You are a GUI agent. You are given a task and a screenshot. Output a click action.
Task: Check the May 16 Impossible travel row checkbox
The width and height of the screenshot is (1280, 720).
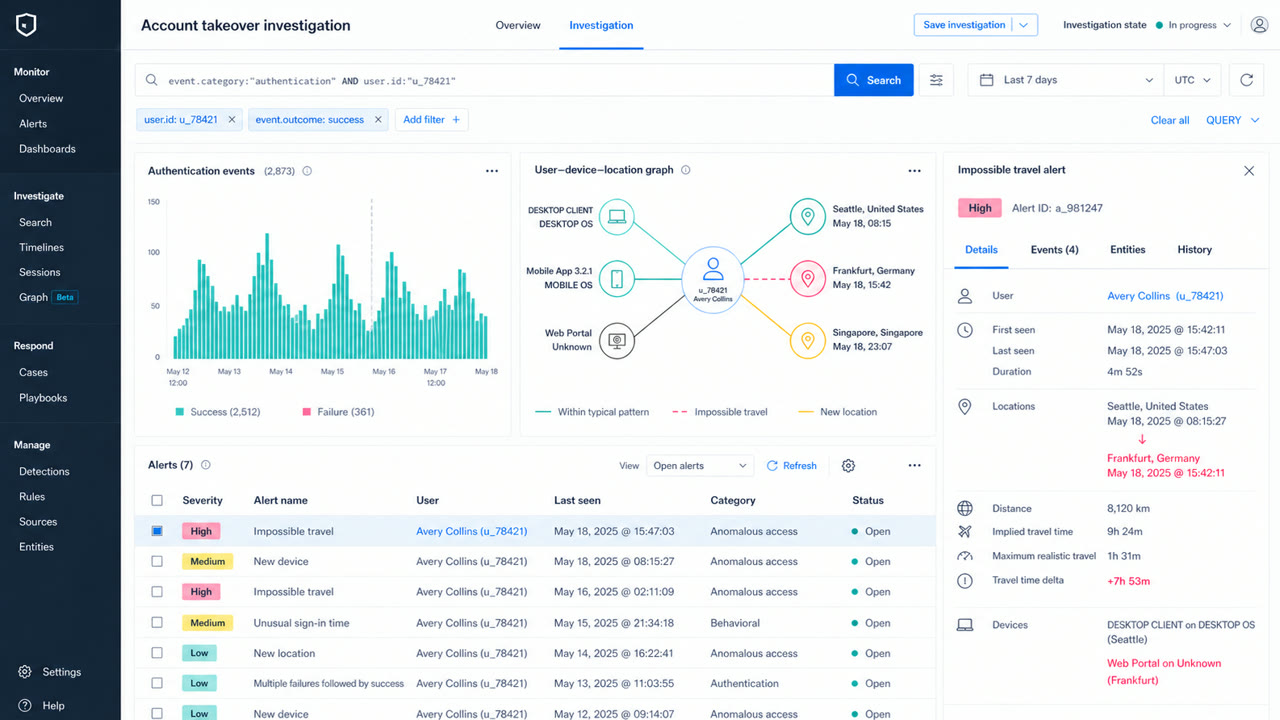pyautogui.click(x=157, y=592)
